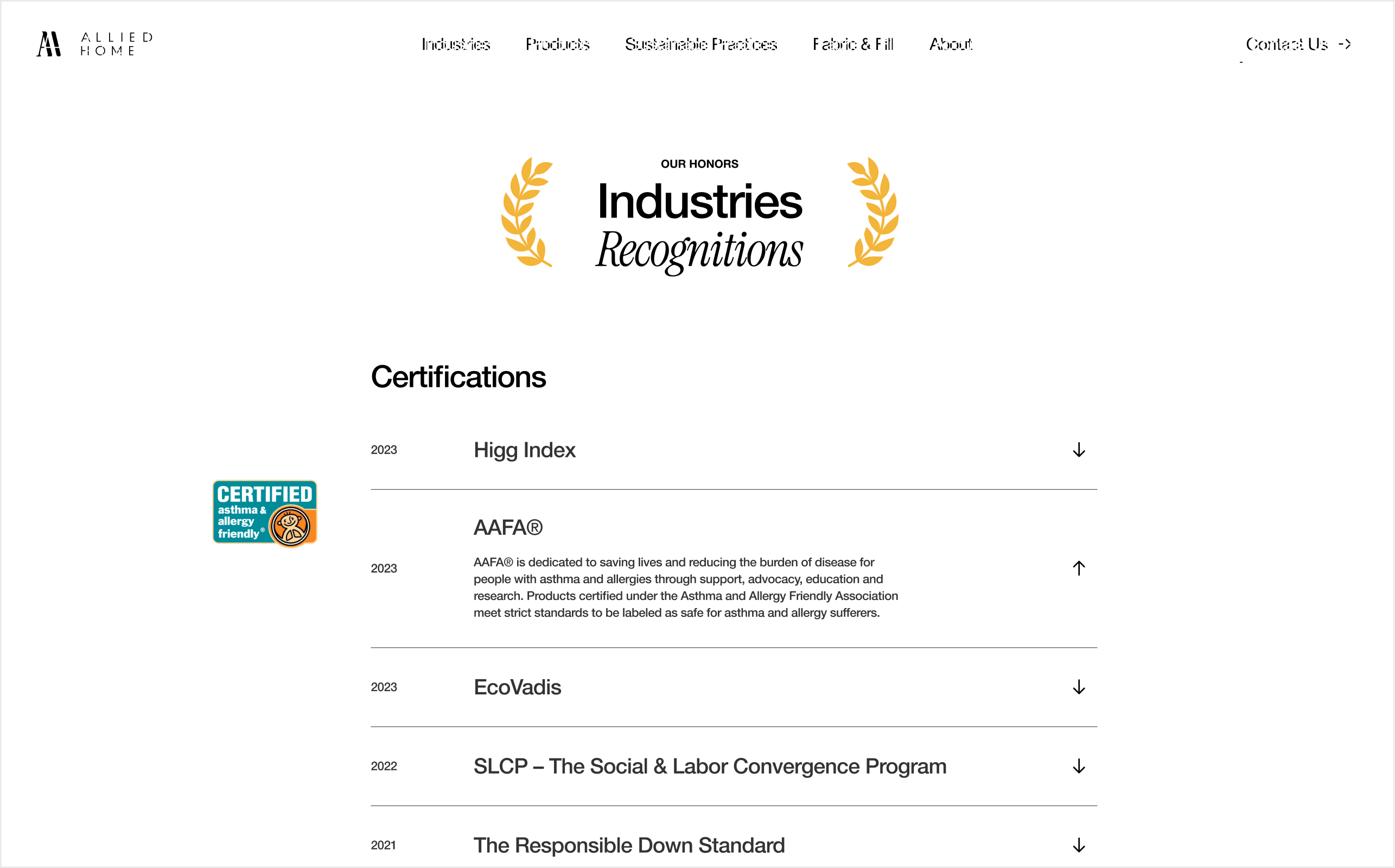Image resolution: width=1395 pixels, height=868 pixels.
Task: Click the Contact Us link
Action: point(1286,44)
